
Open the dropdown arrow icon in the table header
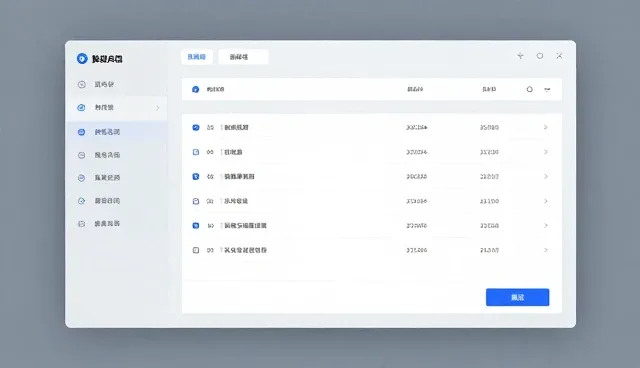coord(547,89)
